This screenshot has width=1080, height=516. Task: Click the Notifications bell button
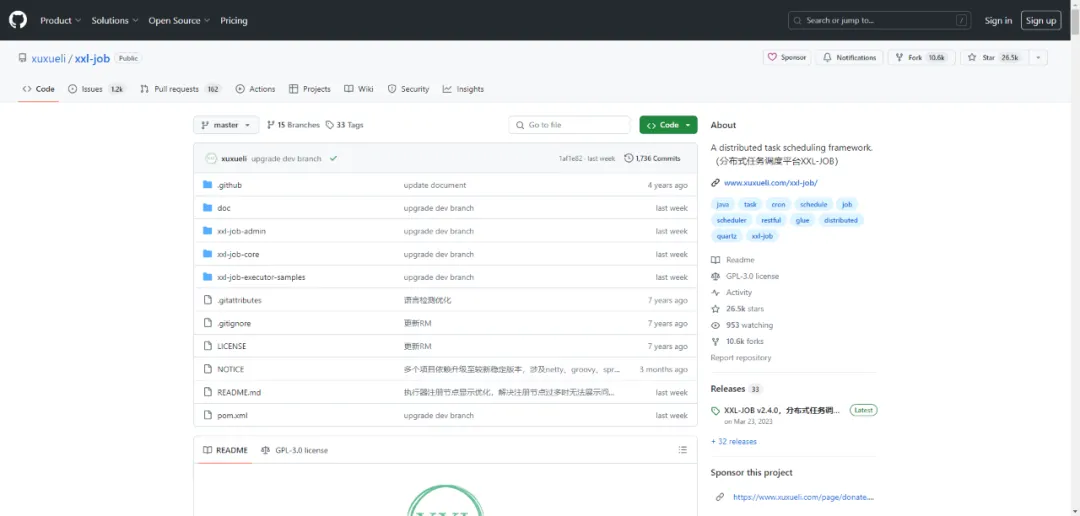pos(849,58)
